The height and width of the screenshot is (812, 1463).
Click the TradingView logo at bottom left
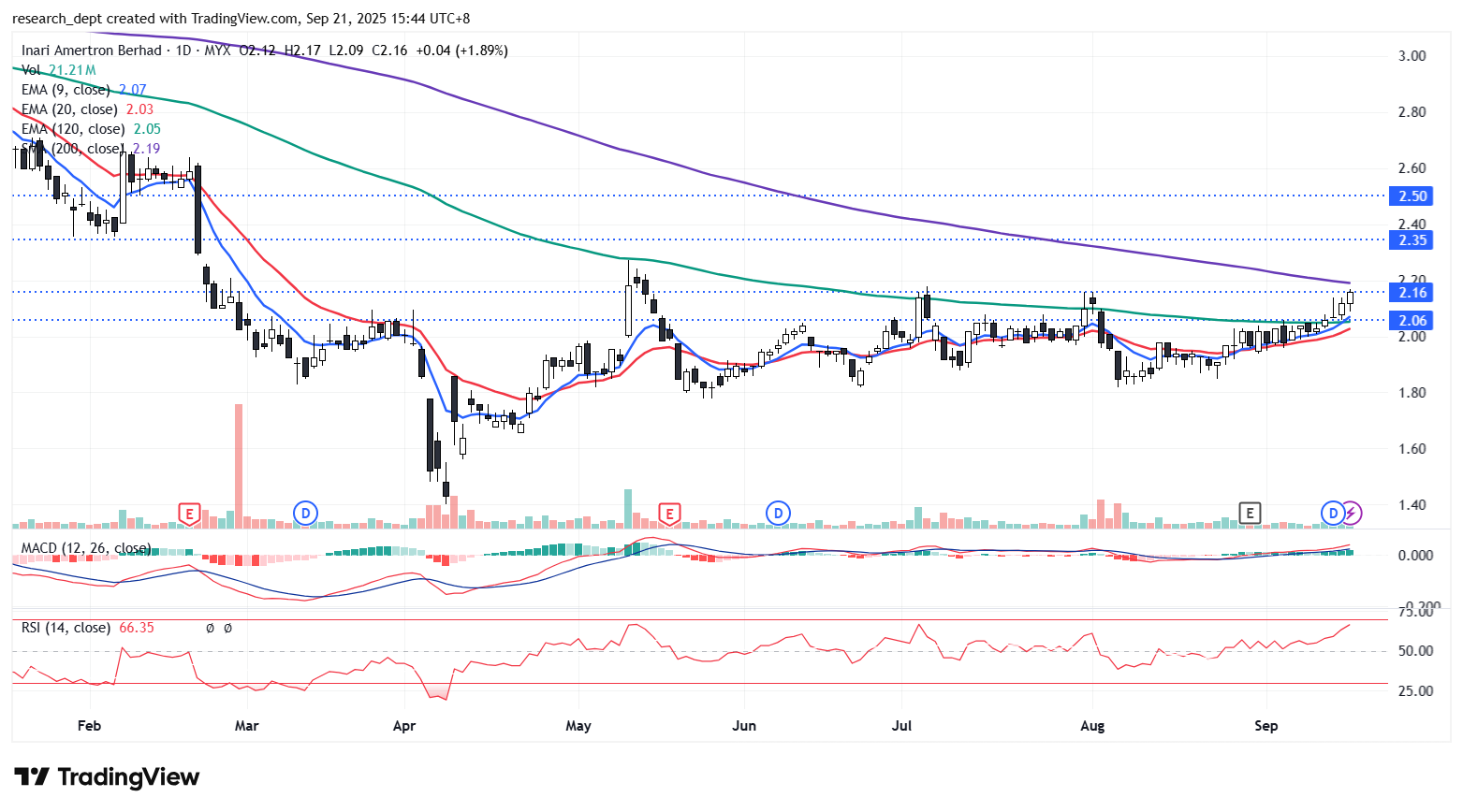coord(107,777)
